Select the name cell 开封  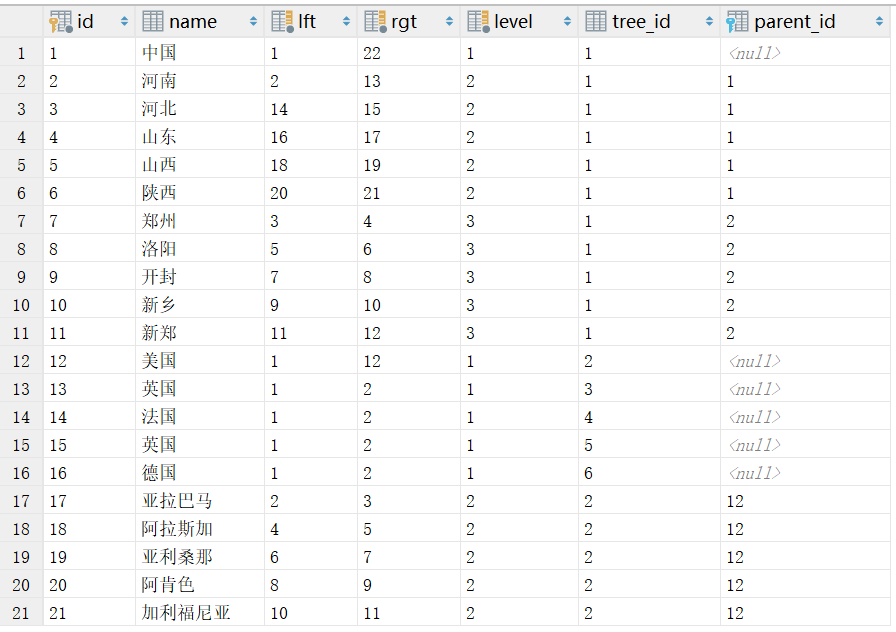click(199, 277)
